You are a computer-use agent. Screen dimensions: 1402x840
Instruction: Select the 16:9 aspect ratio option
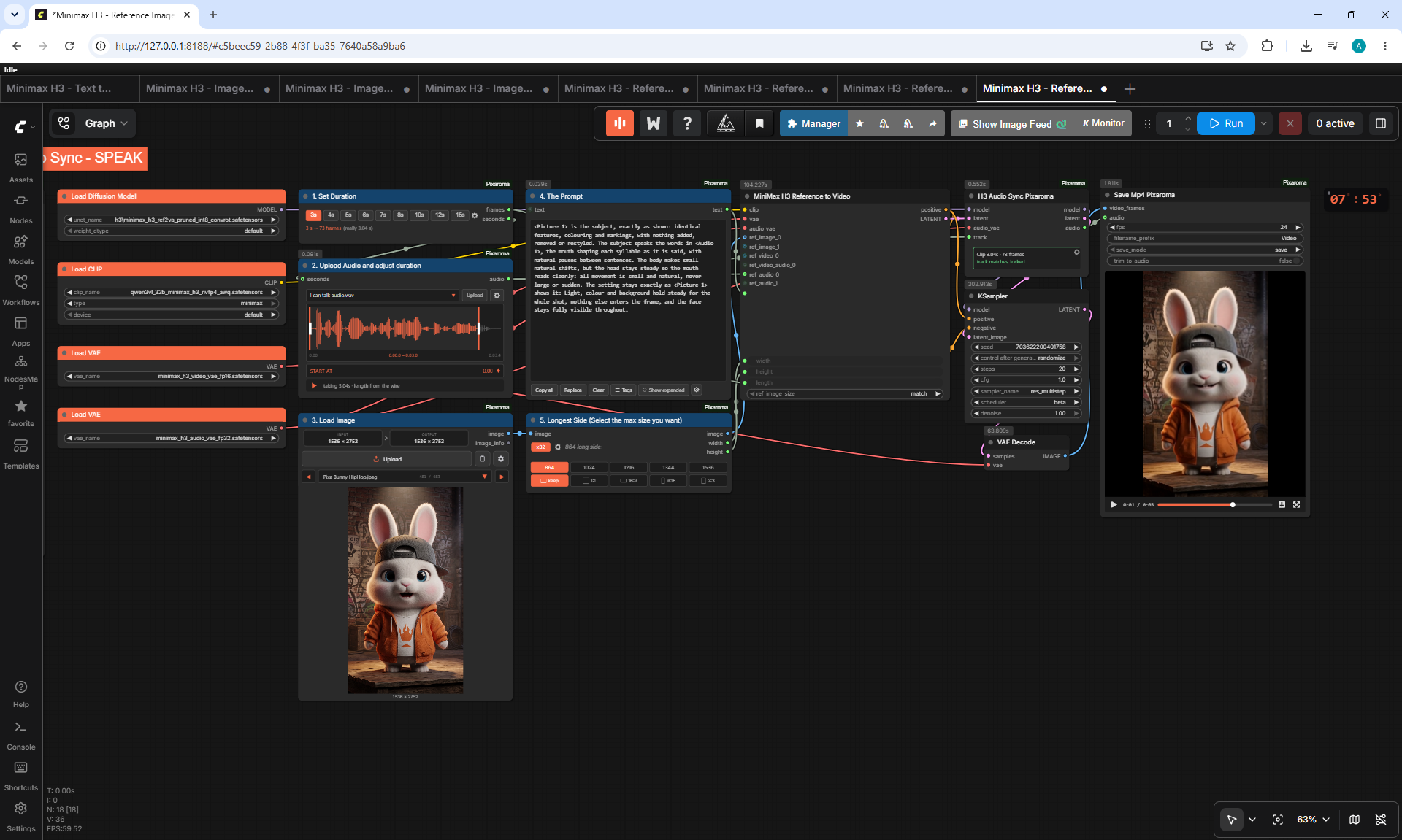click(629, 481)
